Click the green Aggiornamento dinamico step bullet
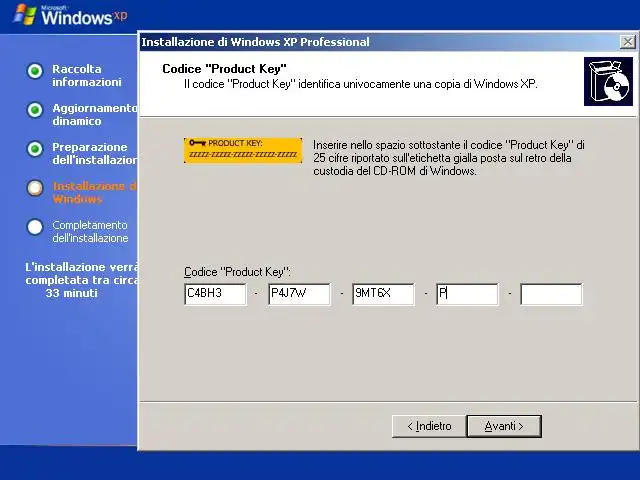 click(x=35, y=110)
